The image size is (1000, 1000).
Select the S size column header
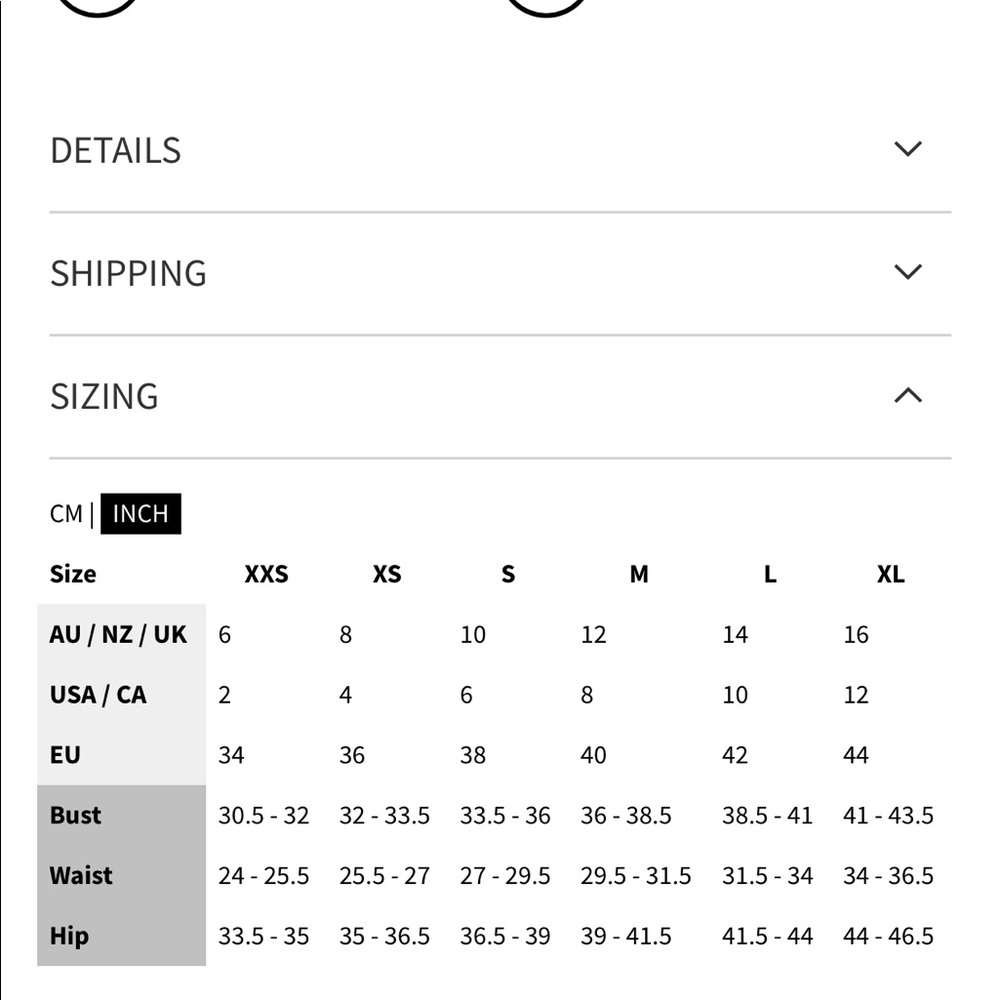[x=508, y=574]
